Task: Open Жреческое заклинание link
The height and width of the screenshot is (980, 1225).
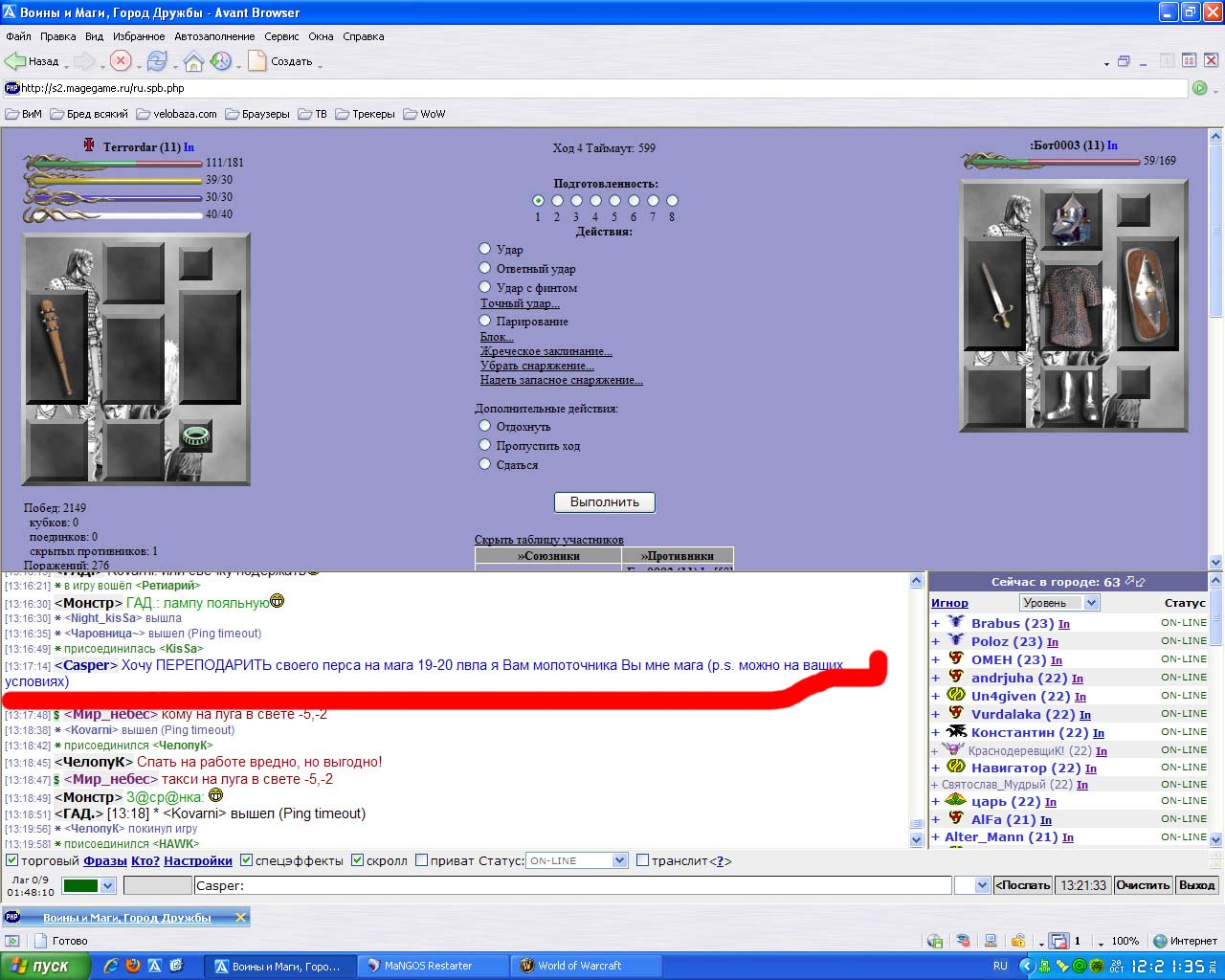Action: [546, 351]
